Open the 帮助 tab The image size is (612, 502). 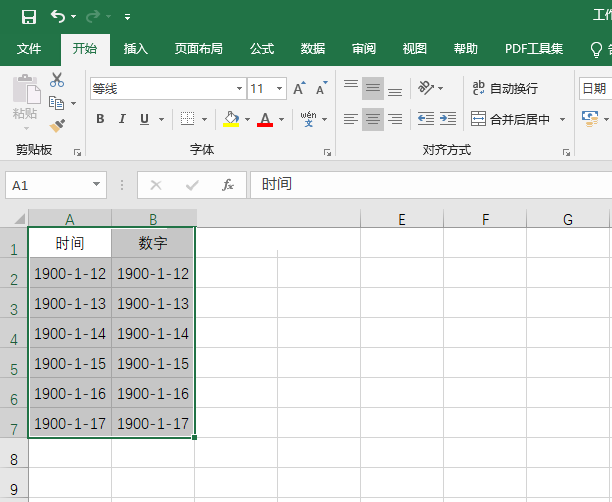pos(465,48)
